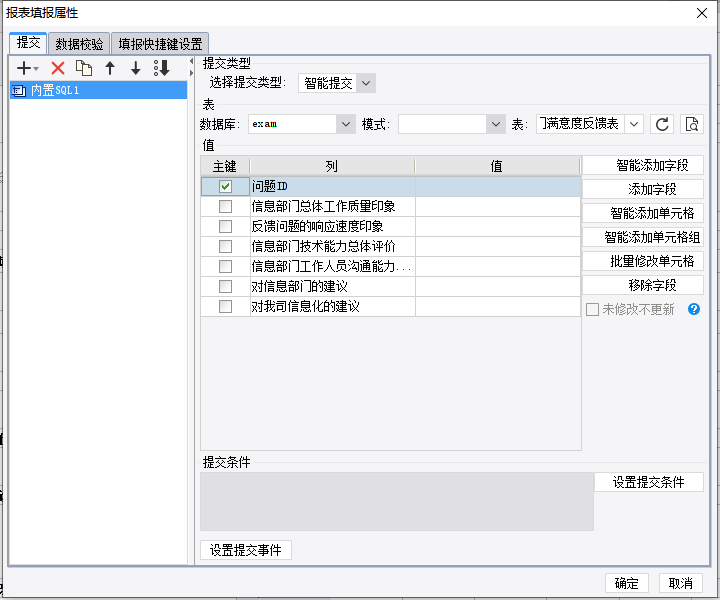
Task: Click the 提交条件 gray text area
Action: [x=397, y=502]
